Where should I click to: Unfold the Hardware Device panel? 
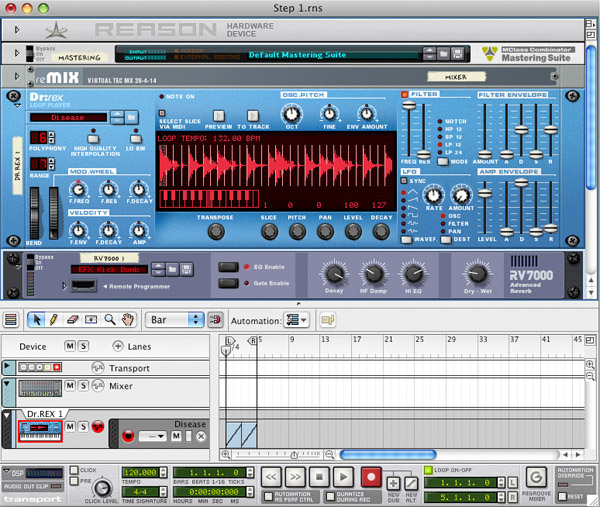click(x=17, y=30)
